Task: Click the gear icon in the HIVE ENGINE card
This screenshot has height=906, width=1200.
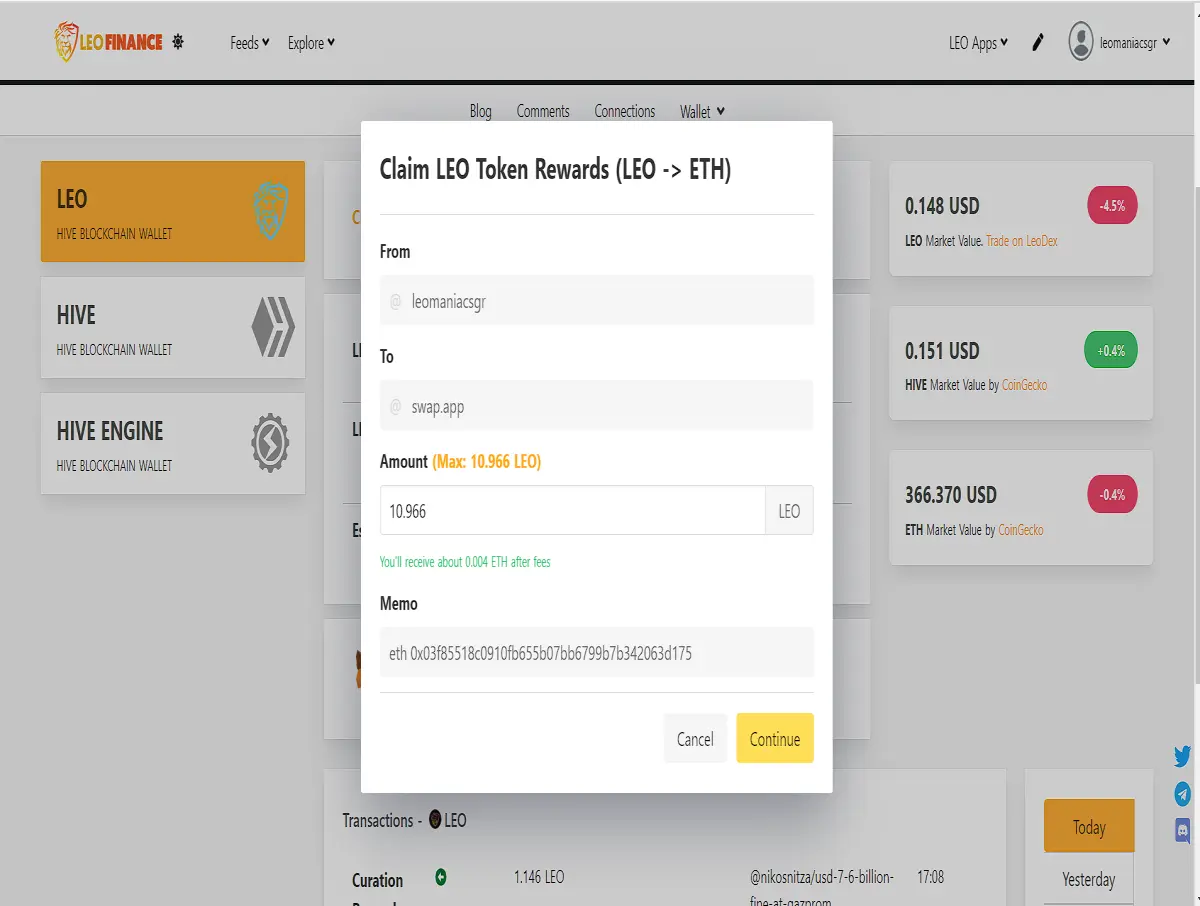Action: [x=270, y=443]
